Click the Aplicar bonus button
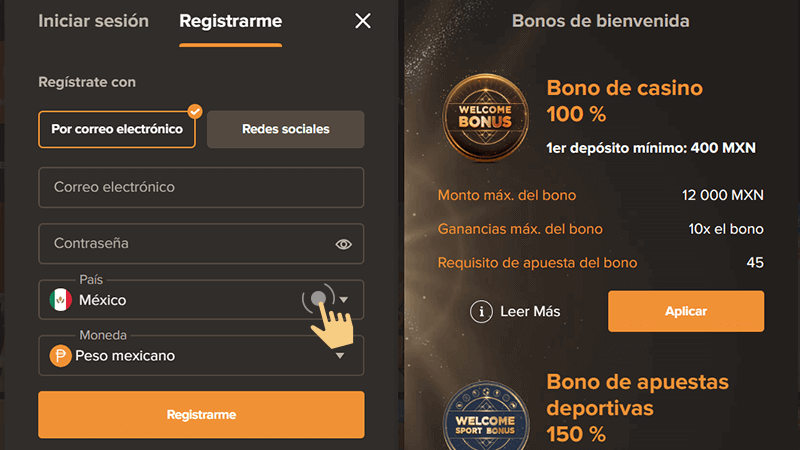This screenshot has width=800, height=450. tap(685, 311)
